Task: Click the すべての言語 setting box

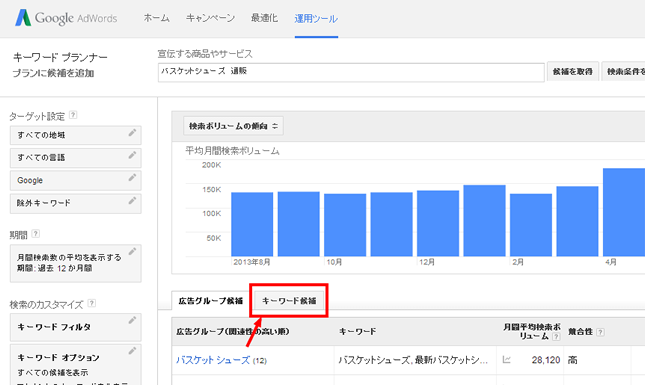Action: [x=76, y=158]
